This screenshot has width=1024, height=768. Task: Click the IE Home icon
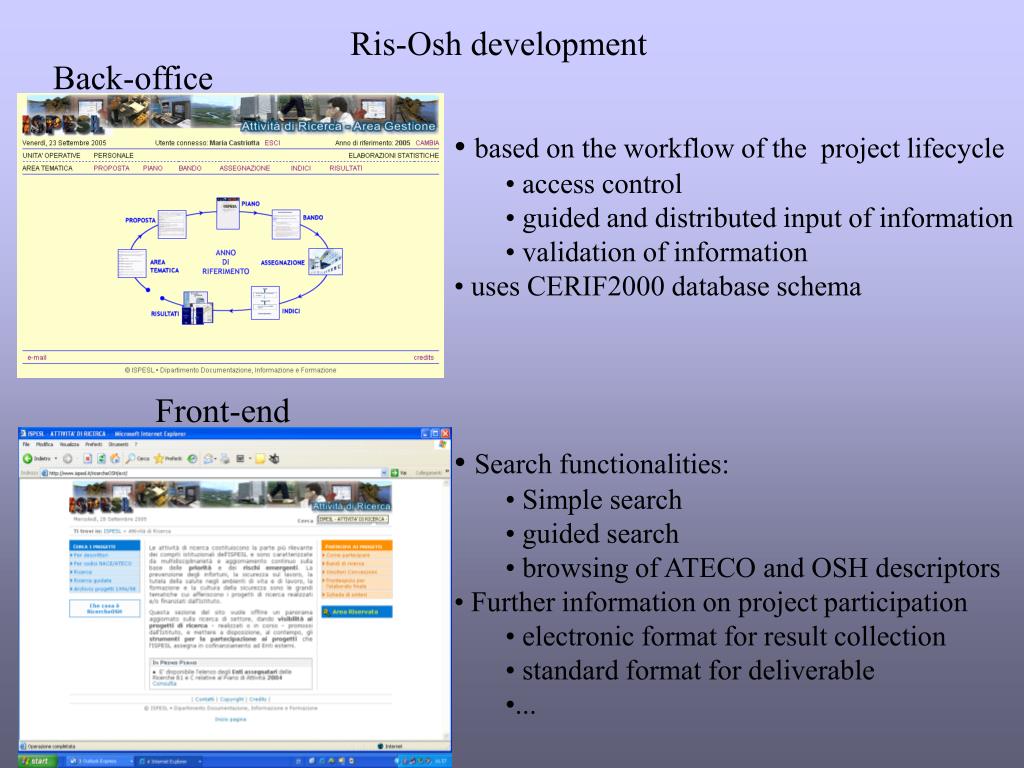[115, 459]
